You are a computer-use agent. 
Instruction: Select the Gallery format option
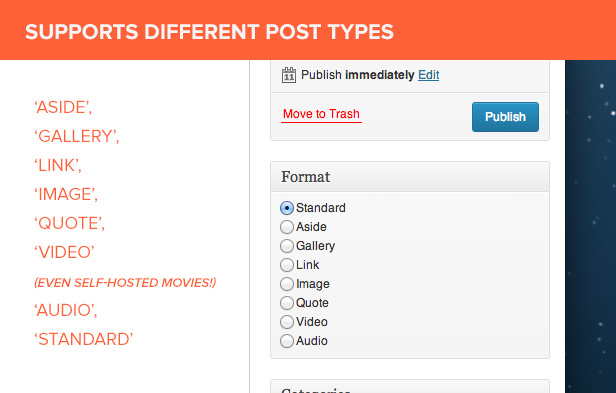tap(287, 246)
